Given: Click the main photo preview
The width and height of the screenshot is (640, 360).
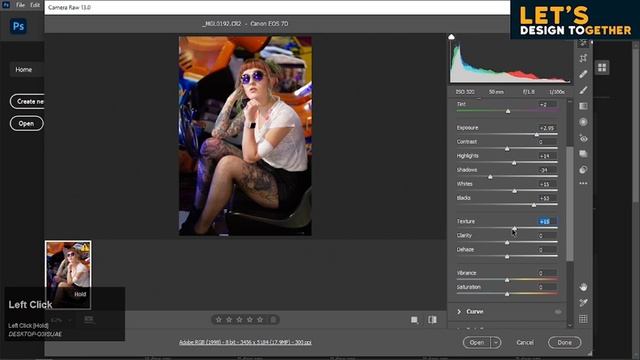Looking at the screenshot, I should pyautogui.click(x=245, y=136).
